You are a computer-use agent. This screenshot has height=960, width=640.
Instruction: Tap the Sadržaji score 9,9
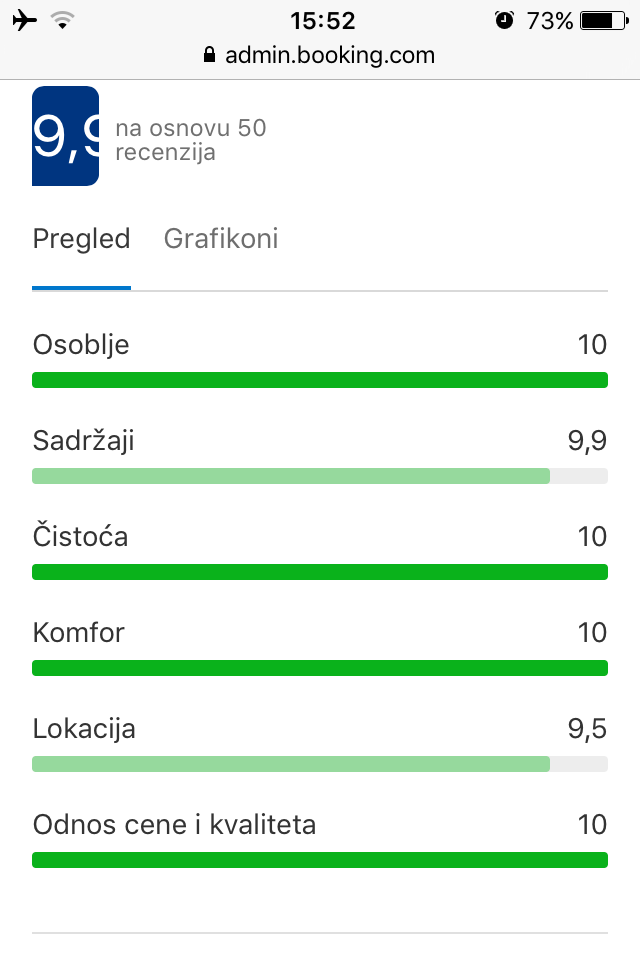(587, 441)
